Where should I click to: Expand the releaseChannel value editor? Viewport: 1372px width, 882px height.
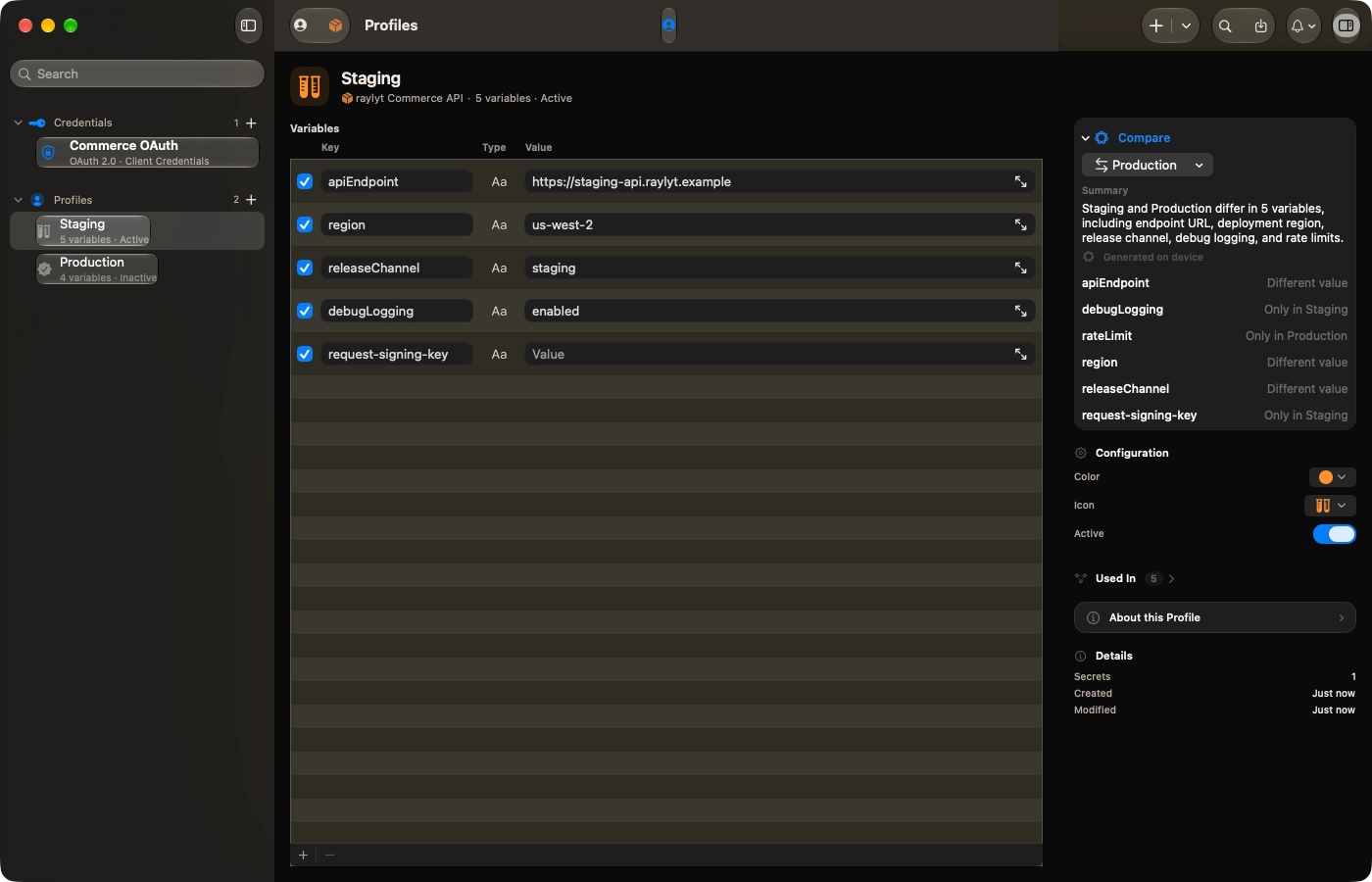click(1020, 268)
